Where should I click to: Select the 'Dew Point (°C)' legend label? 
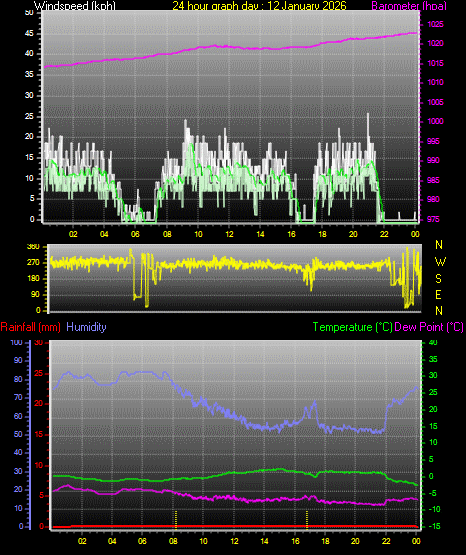coord(429,327)
